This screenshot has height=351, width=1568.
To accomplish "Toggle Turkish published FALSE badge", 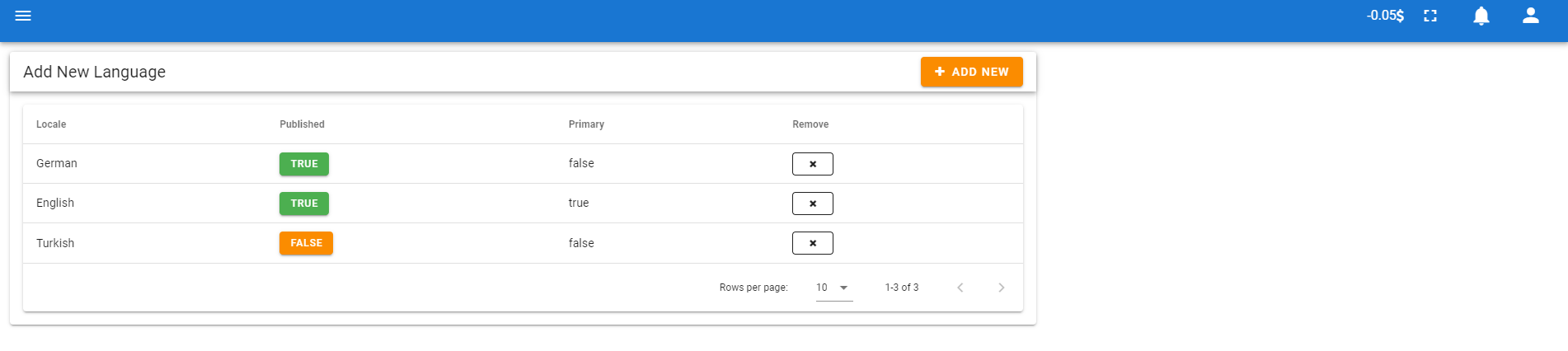I will coord(306,243).
